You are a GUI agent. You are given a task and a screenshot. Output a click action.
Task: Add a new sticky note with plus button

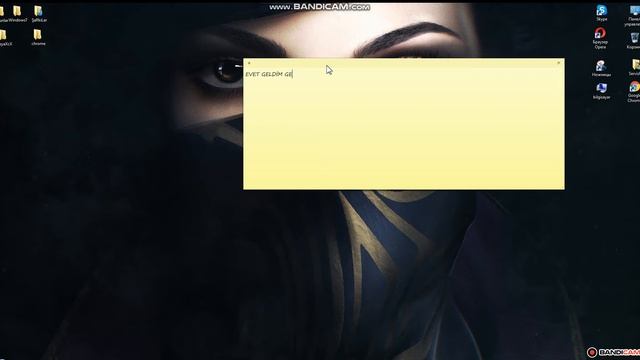[249, 63]
